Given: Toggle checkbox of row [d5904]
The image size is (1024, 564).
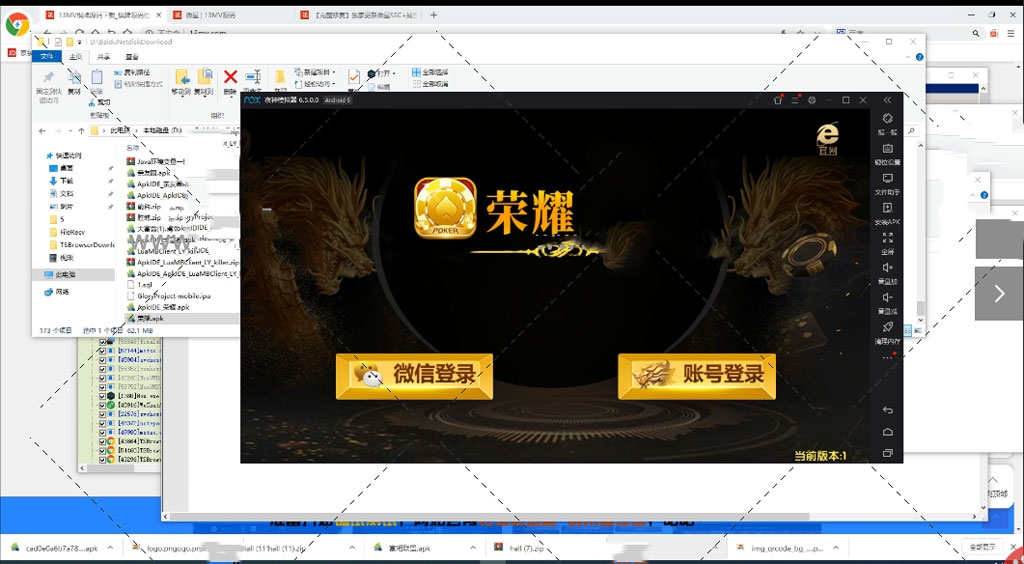Looking at the screenshot, I should [102, 360].
